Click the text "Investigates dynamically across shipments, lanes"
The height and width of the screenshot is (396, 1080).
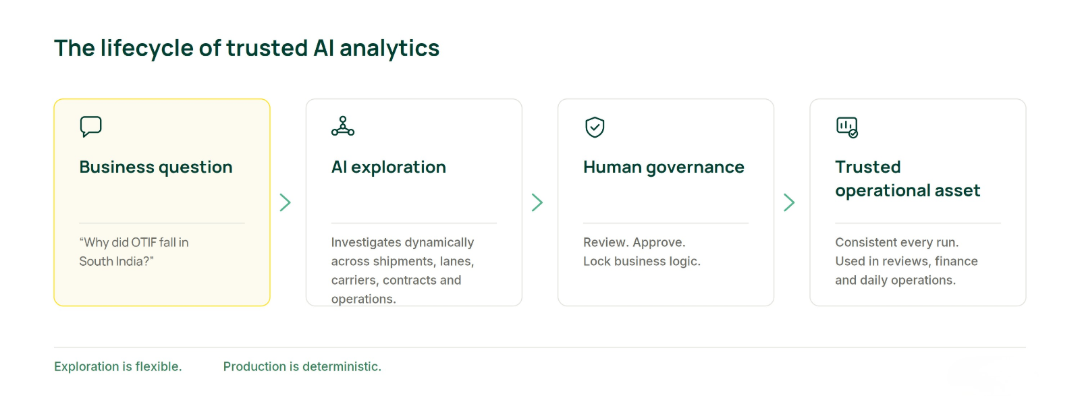[x=403, y=252]
